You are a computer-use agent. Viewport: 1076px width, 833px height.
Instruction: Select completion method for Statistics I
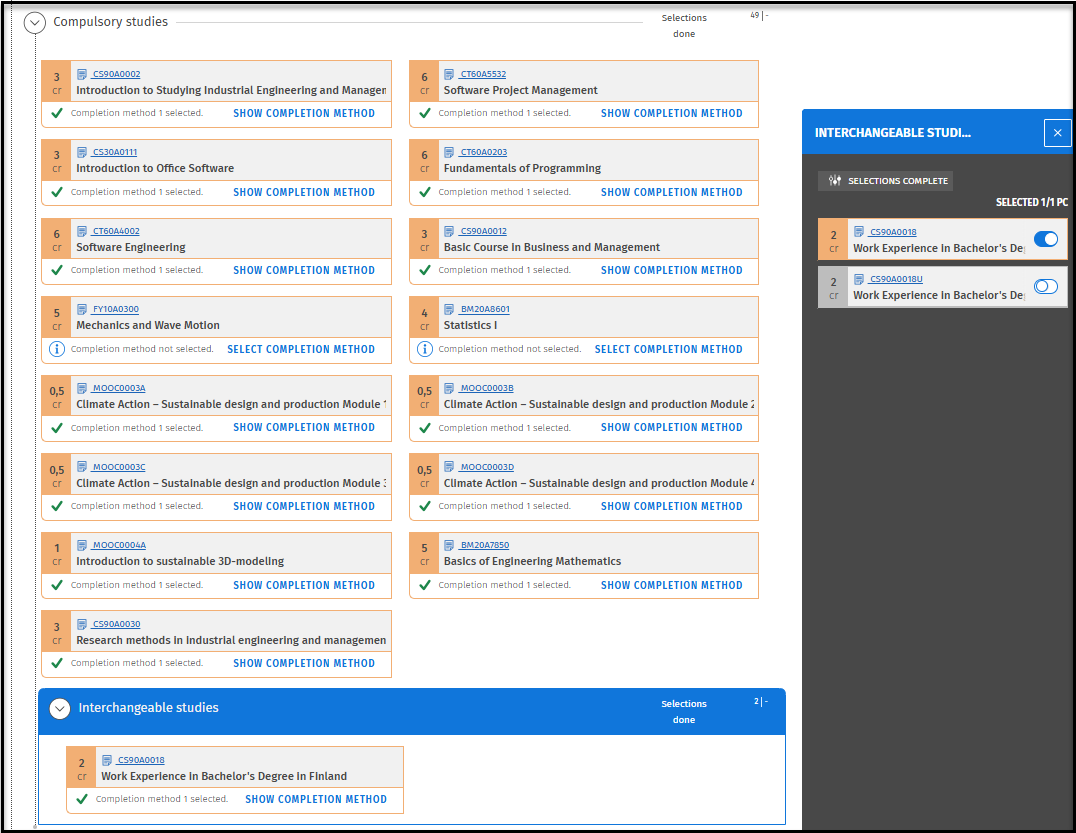[x=668, y=349]
